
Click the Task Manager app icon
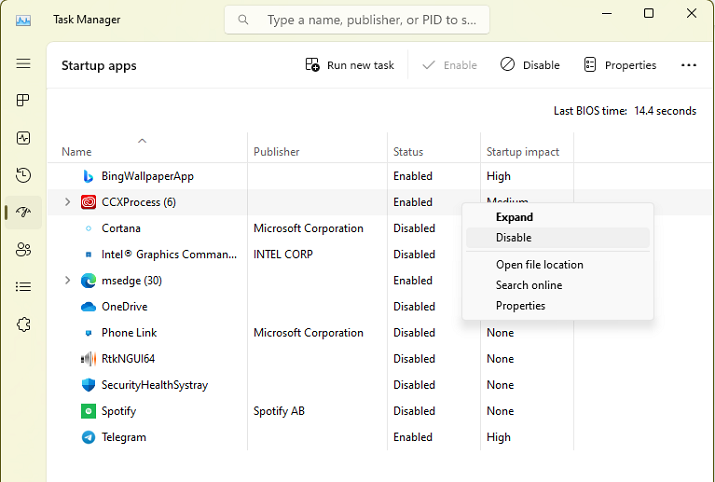pos(23,20)
